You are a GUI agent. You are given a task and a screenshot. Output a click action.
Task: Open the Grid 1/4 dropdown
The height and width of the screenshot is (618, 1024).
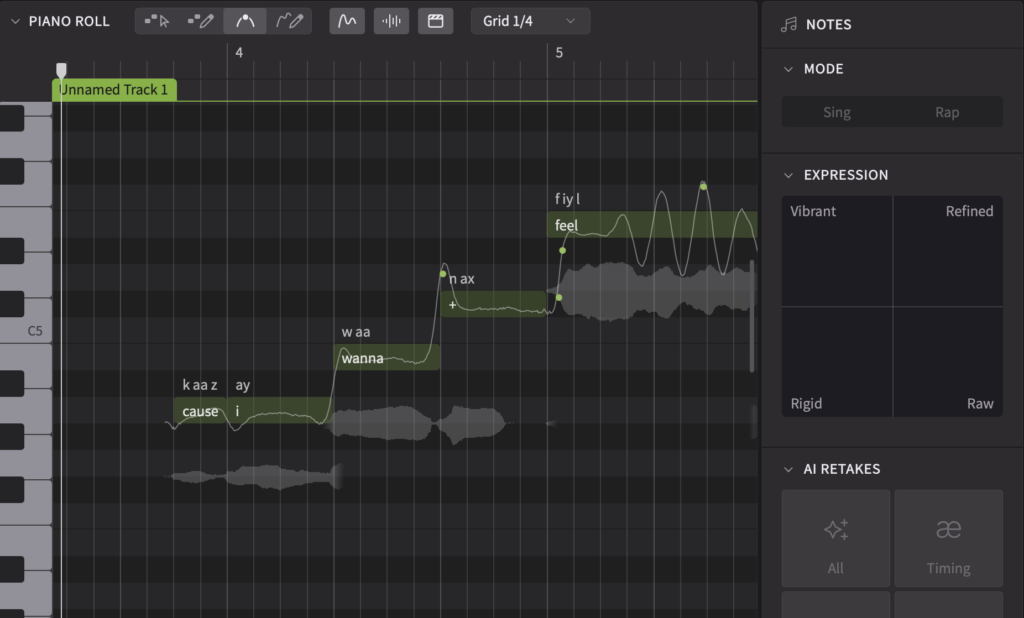[530, 21]
